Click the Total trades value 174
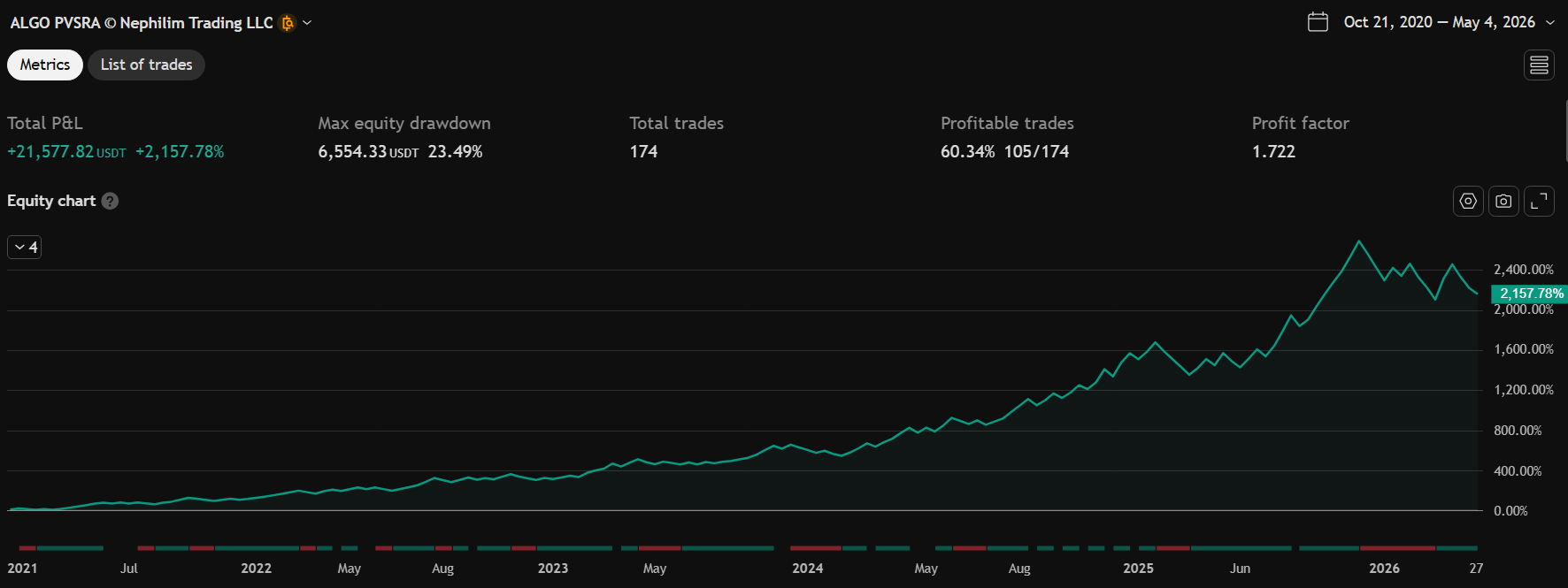 [x=643, y=152]
